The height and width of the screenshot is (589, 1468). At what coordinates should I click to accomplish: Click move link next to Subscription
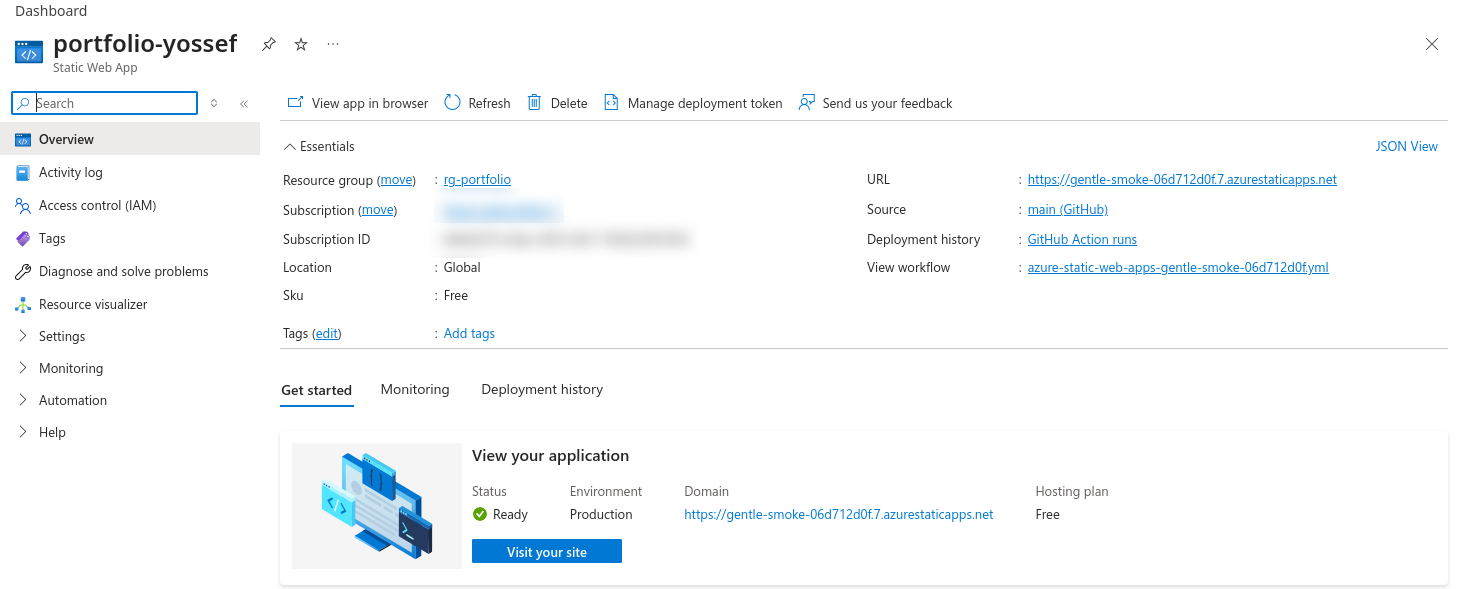point(377,210)
